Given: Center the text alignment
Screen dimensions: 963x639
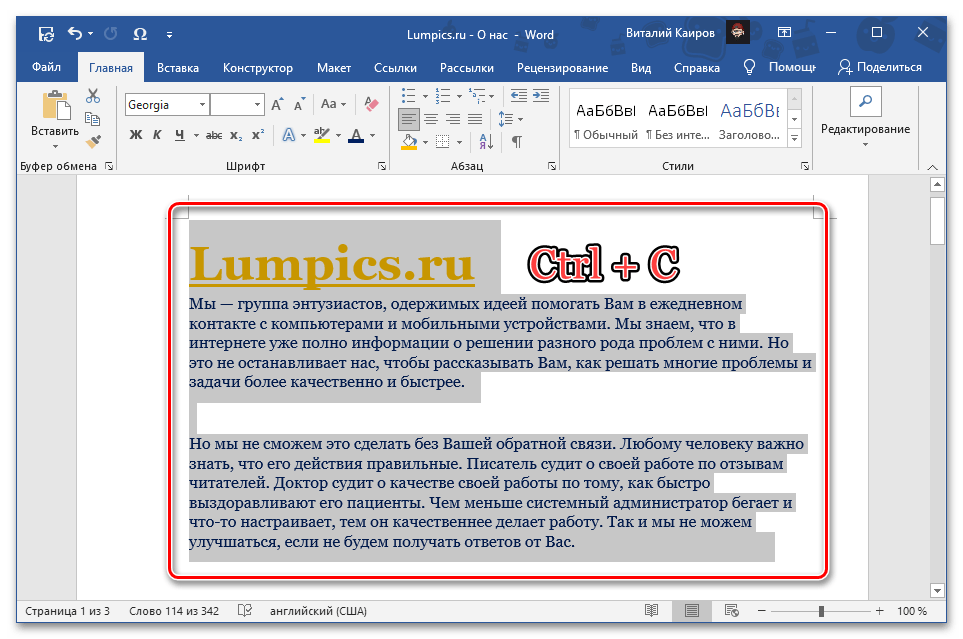Looking at the screenshot, I should coord(431,119).
